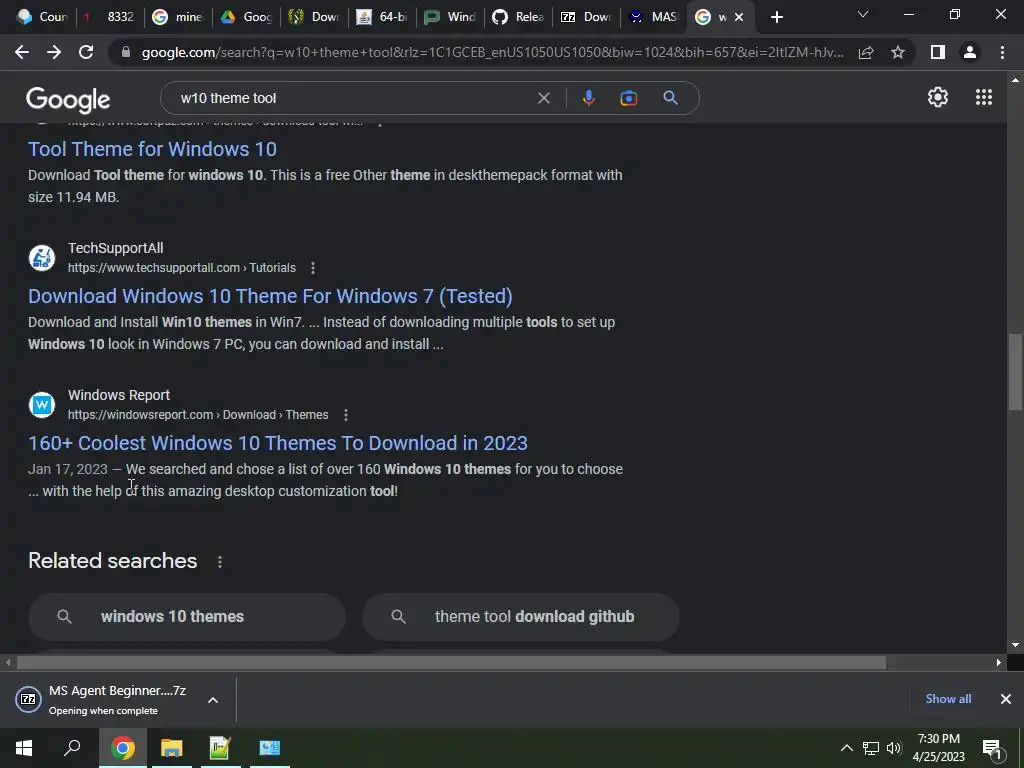Switch to the Google Drive tab
The image size is (1024, 768).
click(246, 17)
